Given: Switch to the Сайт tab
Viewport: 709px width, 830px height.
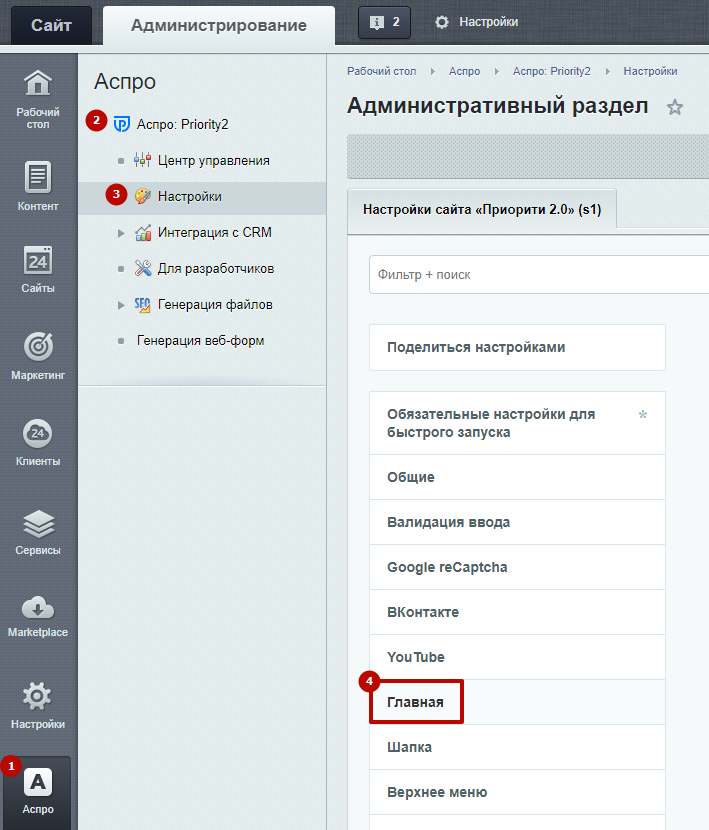Looking at the screenshot, I should (x=51, y=25).
